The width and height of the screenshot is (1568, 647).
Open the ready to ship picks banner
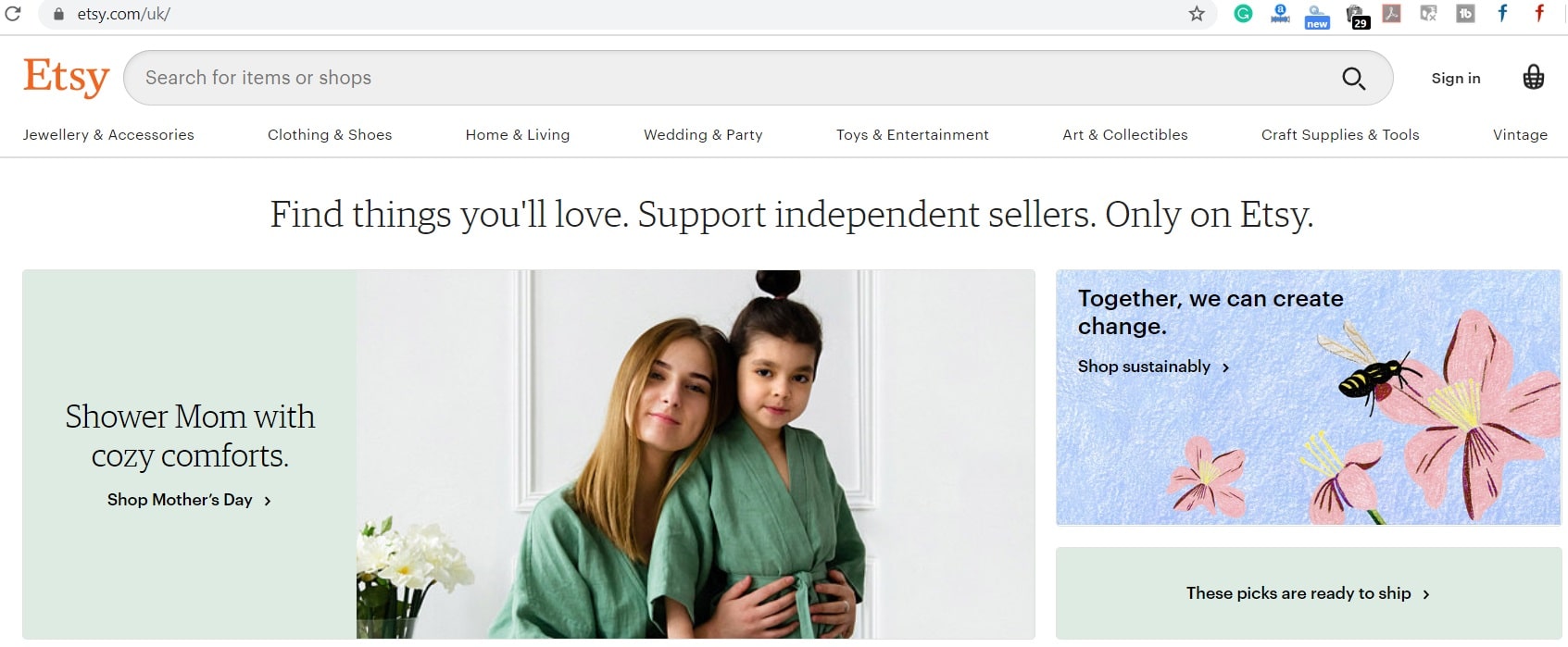point(1309,593)
